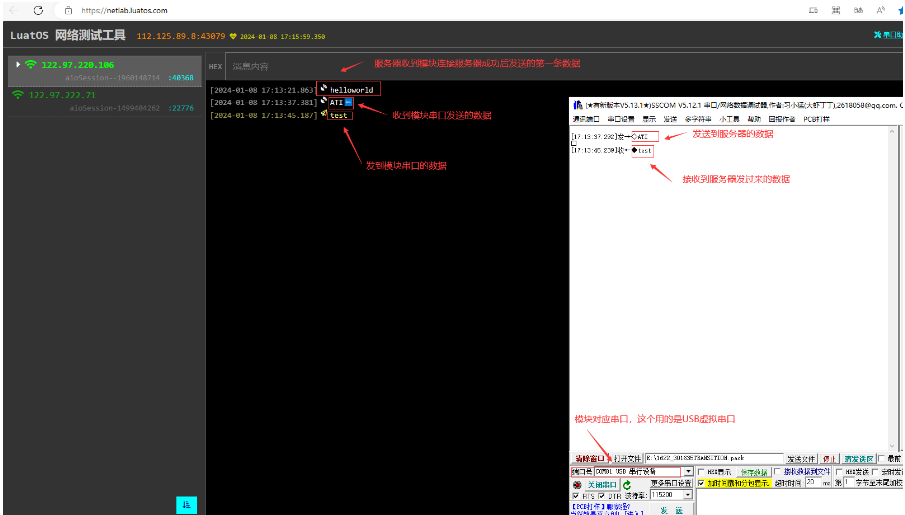Click the 发送文件 button in SSCOM

click(802, 459)
